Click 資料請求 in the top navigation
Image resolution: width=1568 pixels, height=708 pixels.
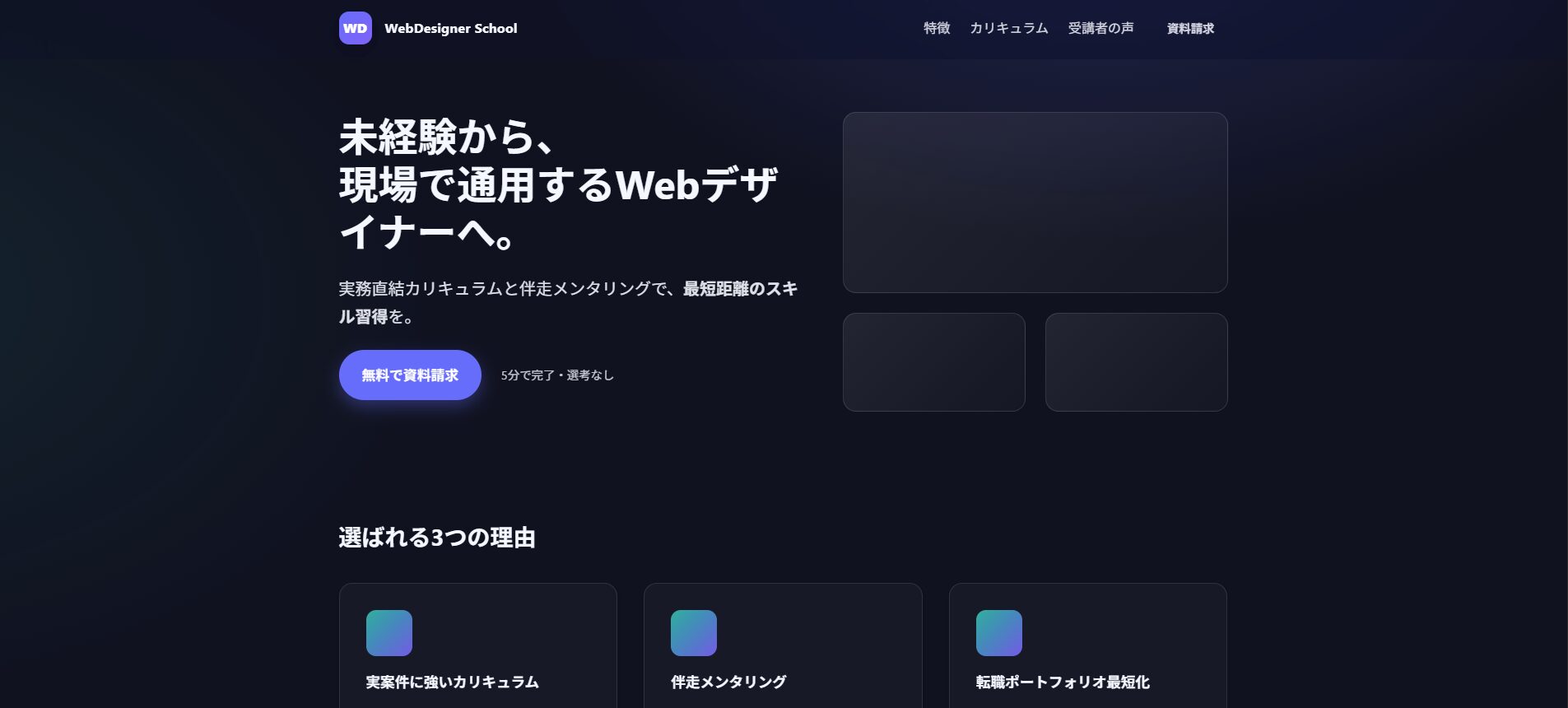(1190, 28)
